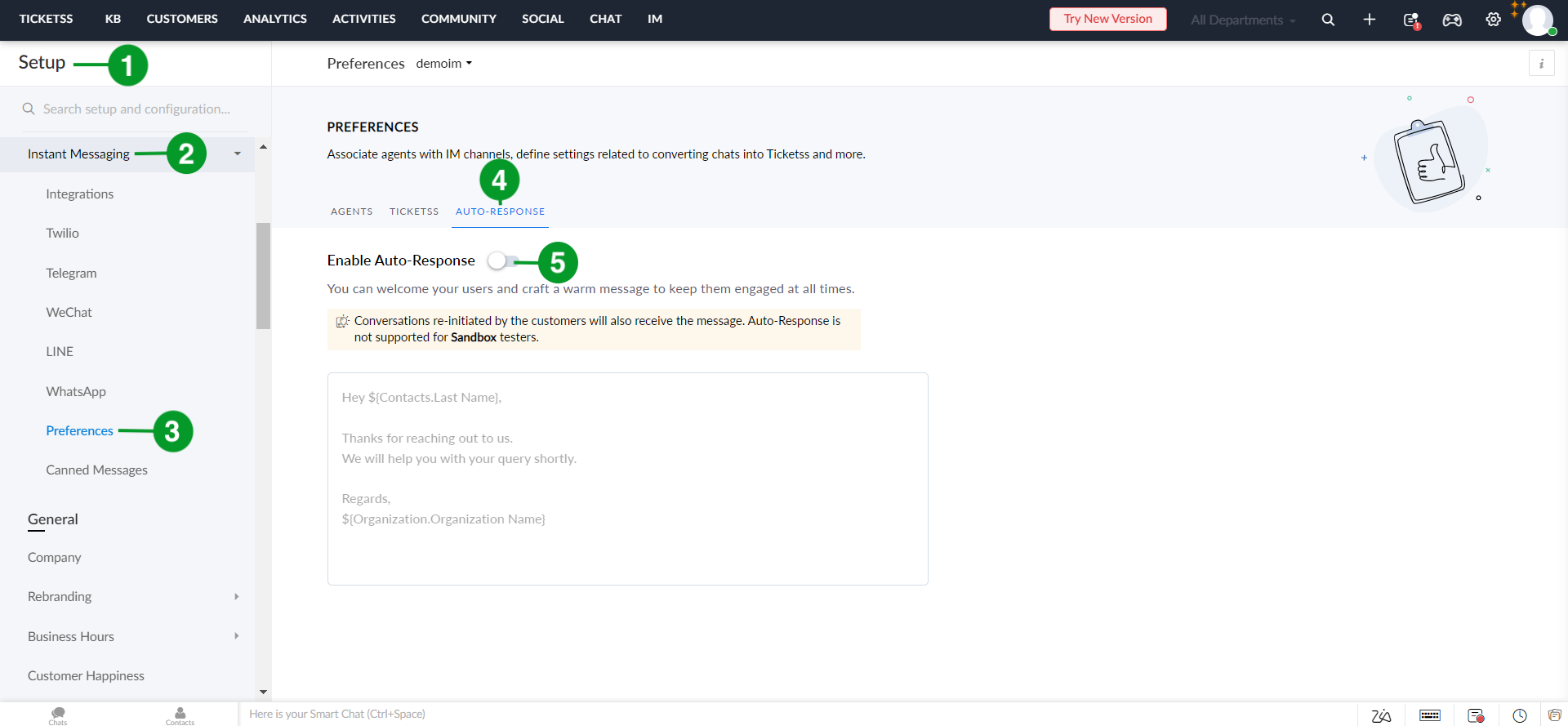Screen dimensions: 1568x726
Task: Open the SOCIAL module tab
Action: [543, 19]
